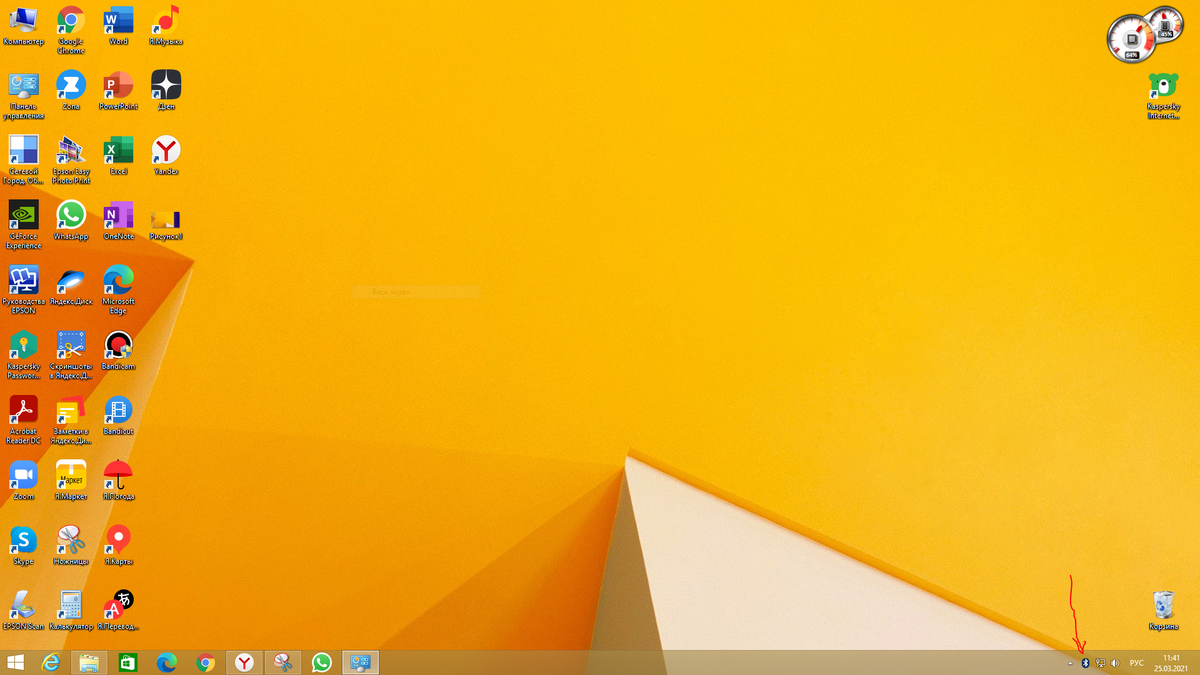Switch to the Control Panel taskbar window

(x=361, y=662)
